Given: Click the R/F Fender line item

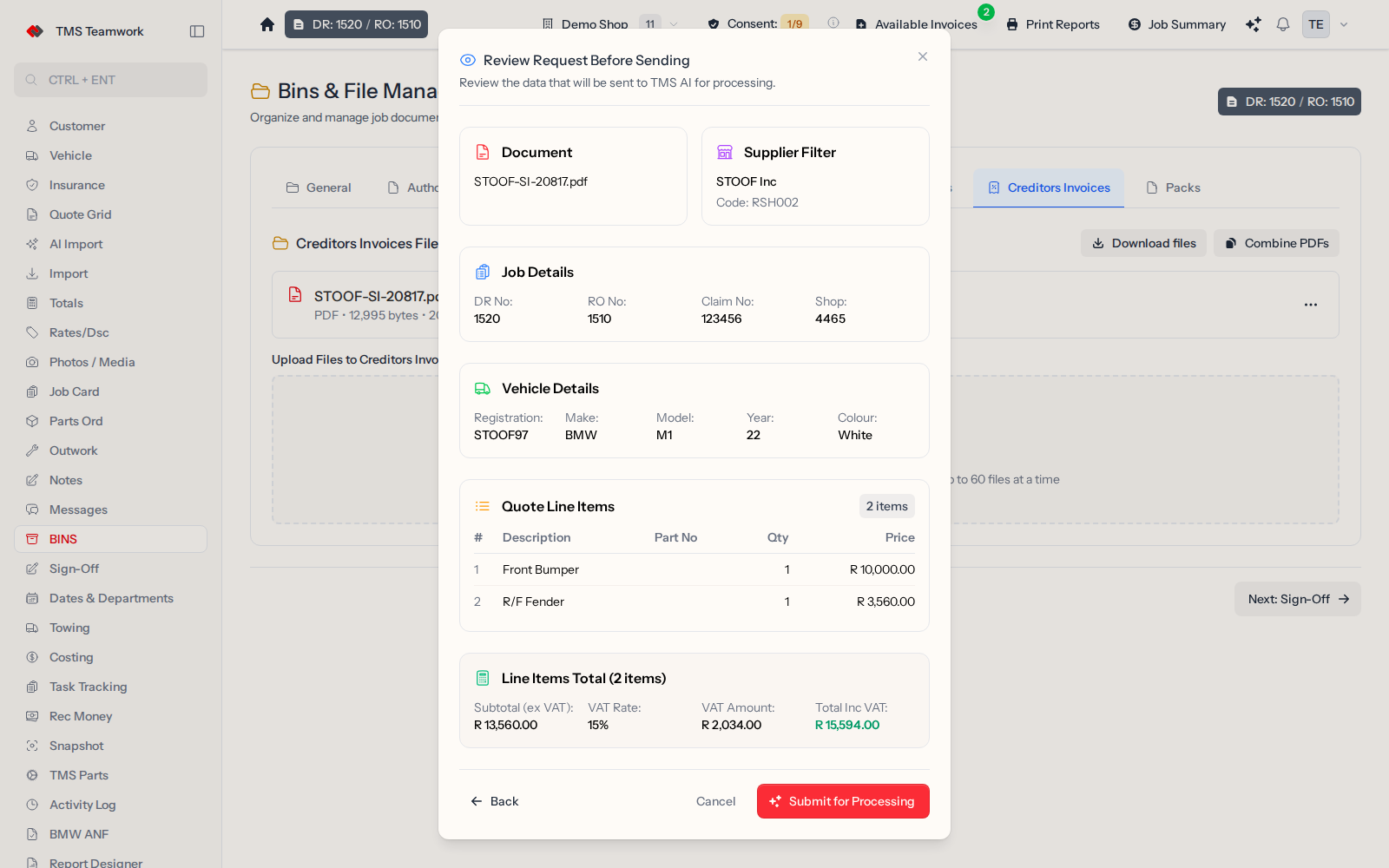Looking at the screenshot, I should [694, 602].
